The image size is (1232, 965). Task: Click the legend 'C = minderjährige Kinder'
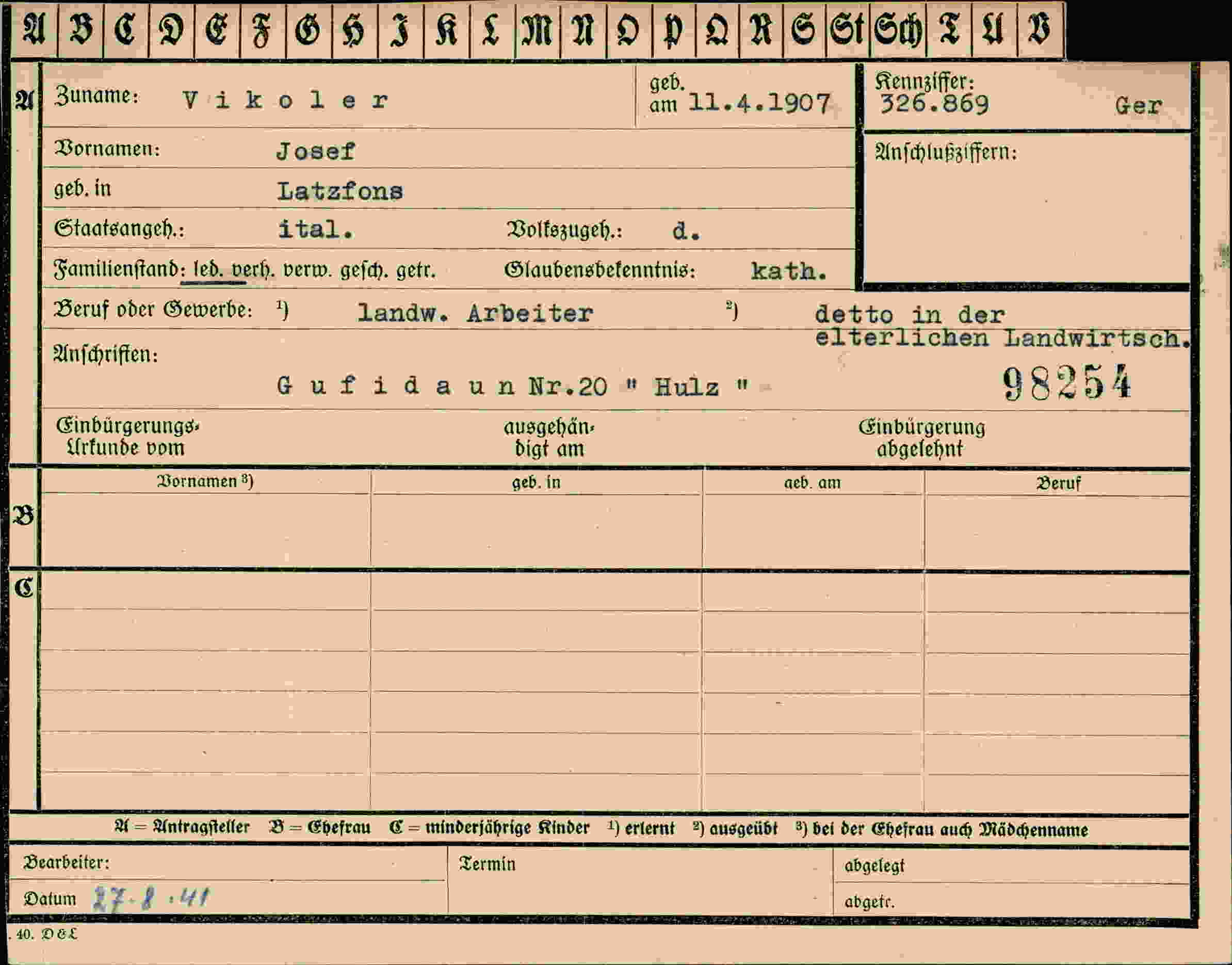tap(489, 828)
